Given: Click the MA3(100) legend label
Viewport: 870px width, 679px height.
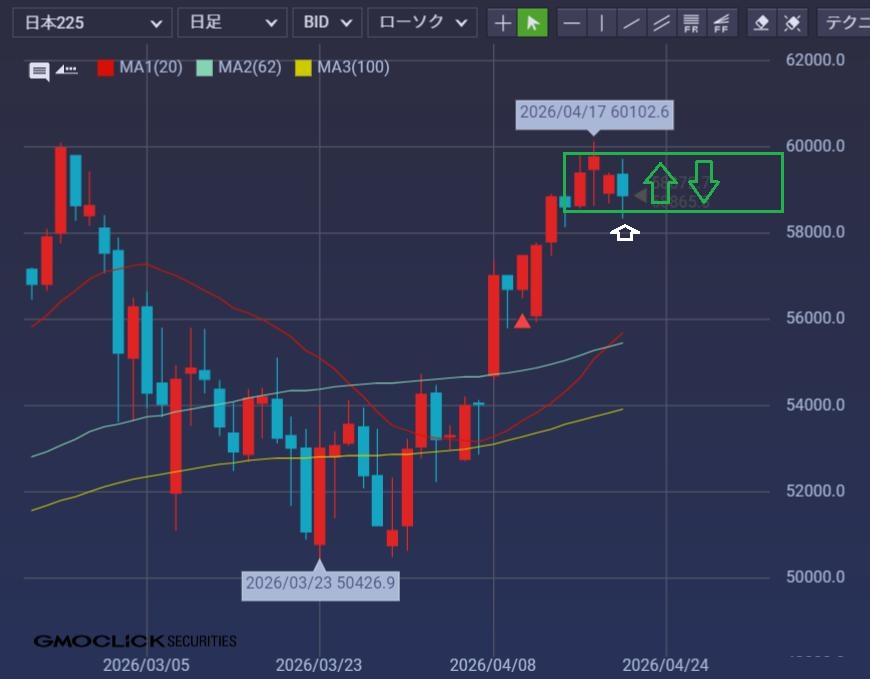Looking at the screenshot, I should tap(353, 68).
